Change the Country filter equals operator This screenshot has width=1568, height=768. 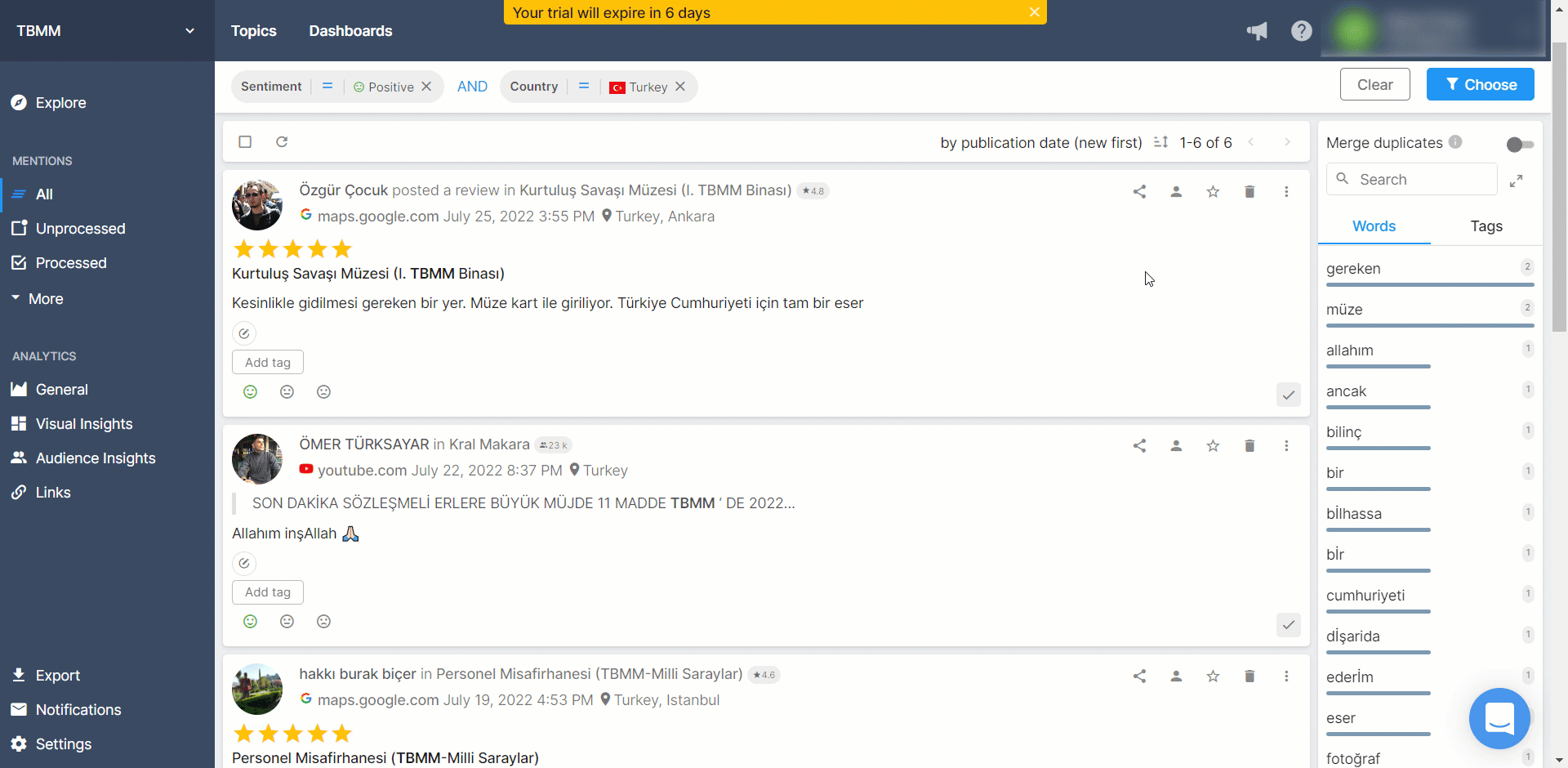[584, 86]
